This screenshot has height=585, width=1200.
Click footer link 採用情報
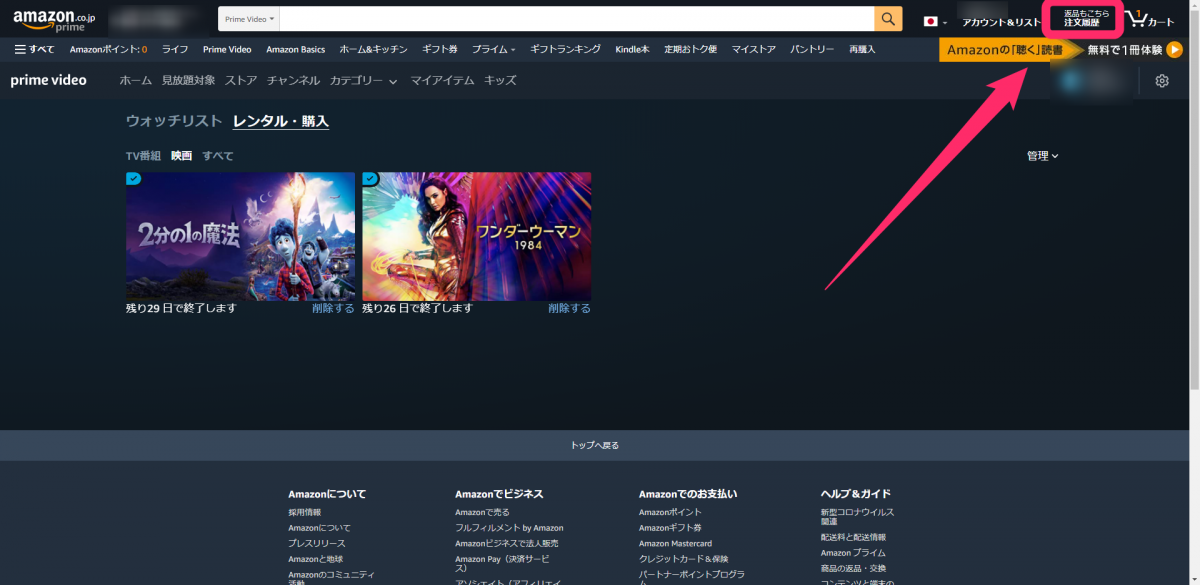point(305,513)
